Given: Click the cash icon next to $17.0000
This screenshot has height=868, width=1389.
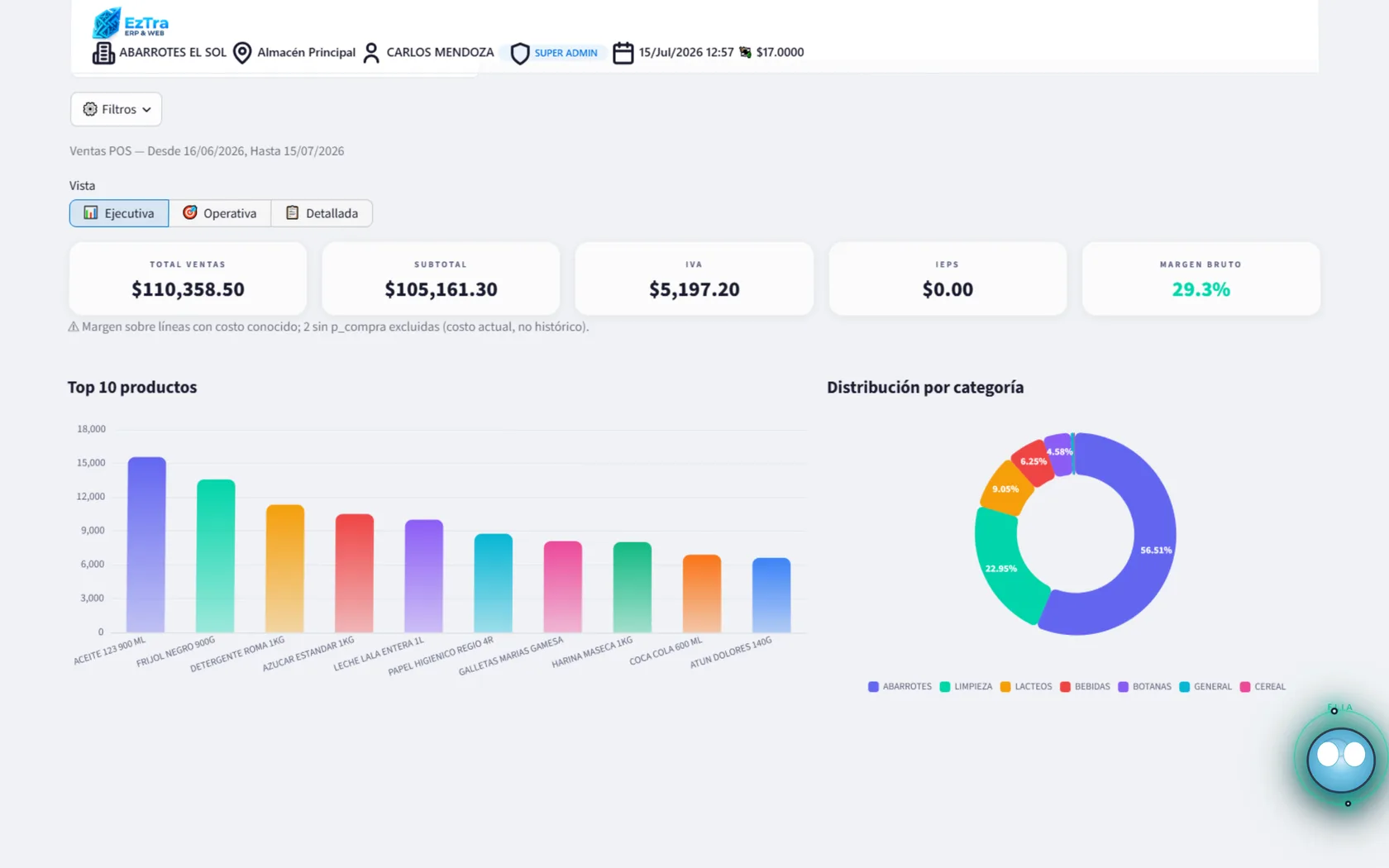Looking at the screenshot, I should click(x=745, y=52).
